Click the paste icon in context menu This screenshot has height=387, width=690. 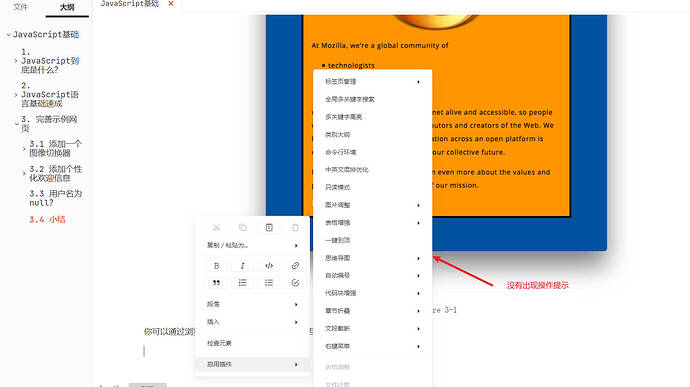269,228
